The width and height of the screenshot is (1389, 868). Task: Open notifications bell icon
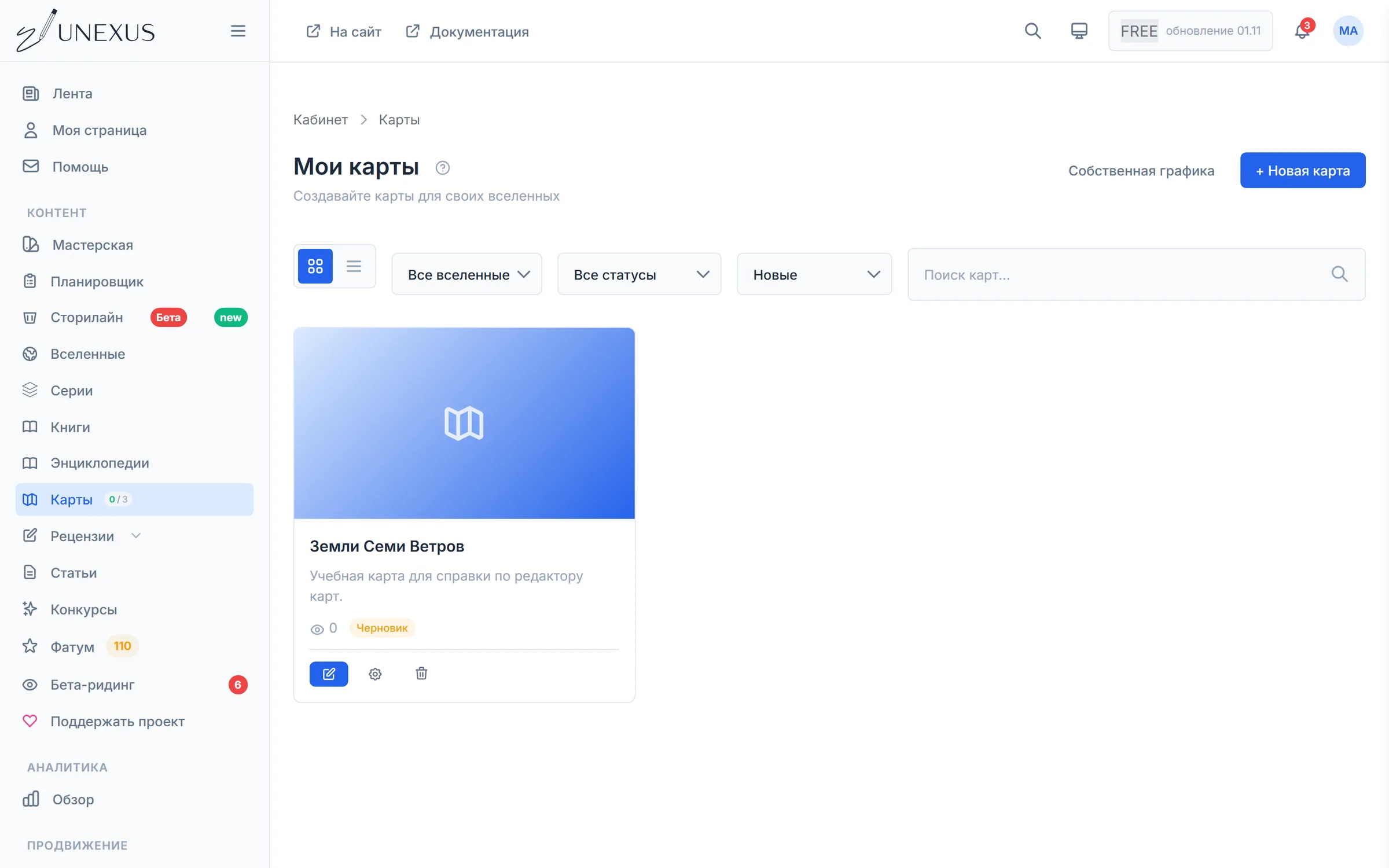coord(1302,31)
